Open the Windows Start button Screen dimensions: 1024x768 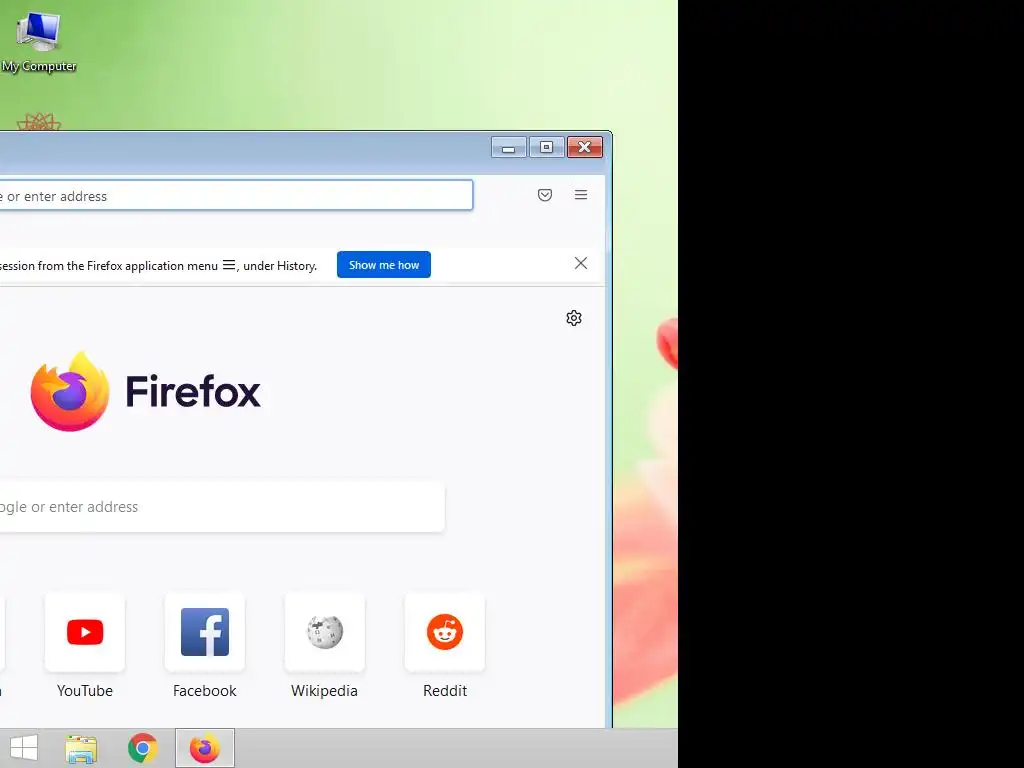click(24, 748)
